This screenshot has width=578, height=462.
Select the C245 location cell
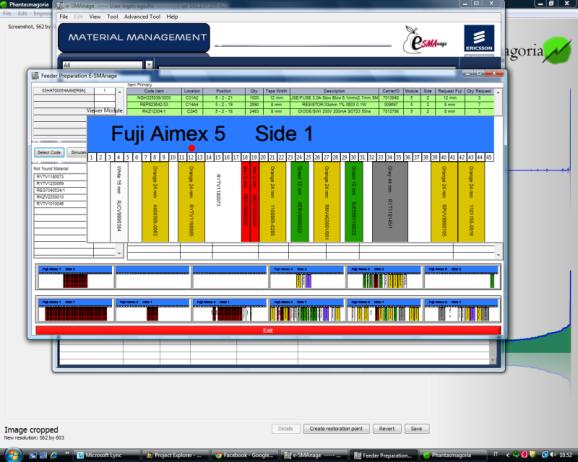coord(192,111)
